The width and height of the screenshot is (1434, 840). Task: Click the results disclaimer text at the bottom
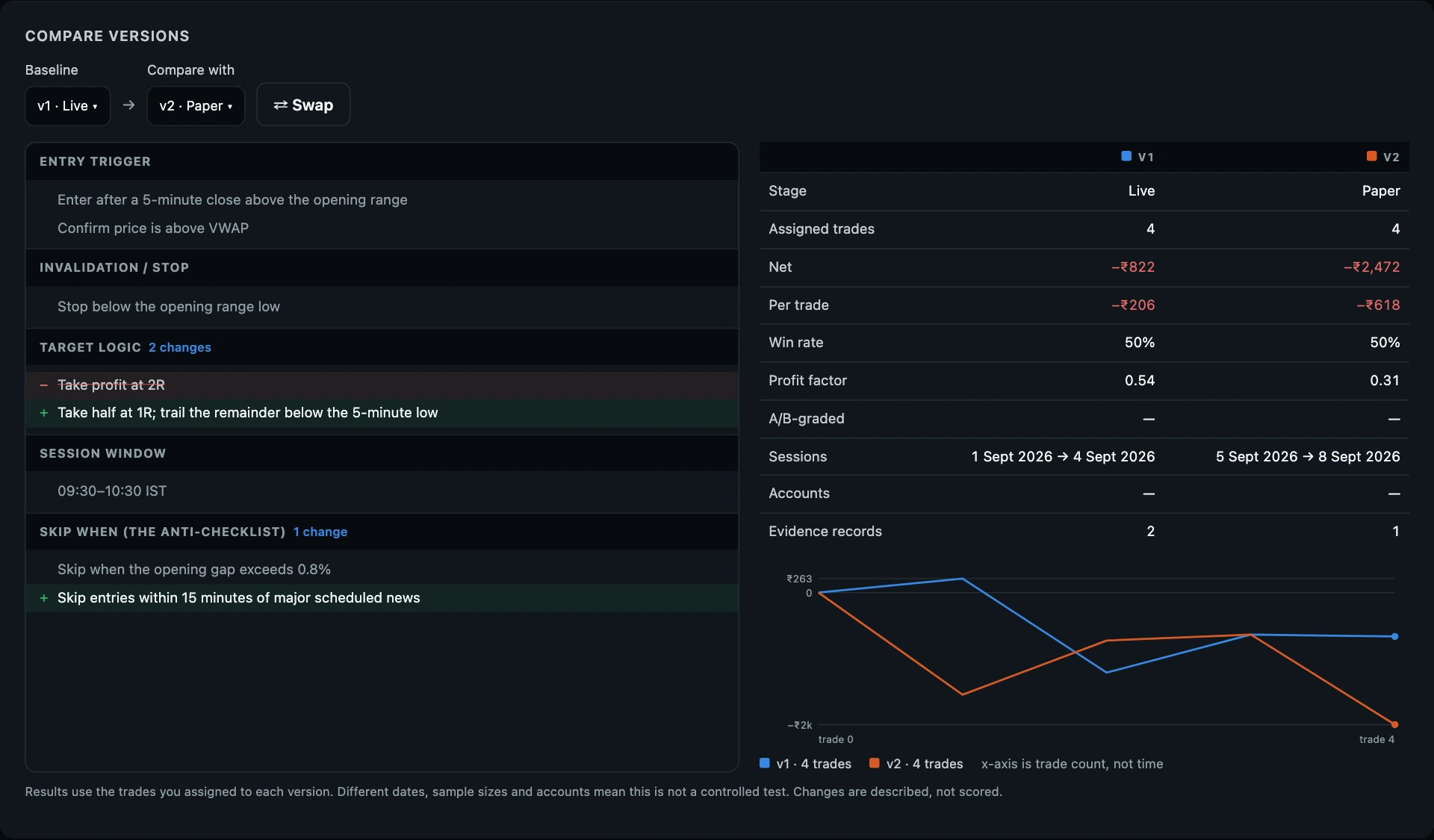tap(514, 791)
